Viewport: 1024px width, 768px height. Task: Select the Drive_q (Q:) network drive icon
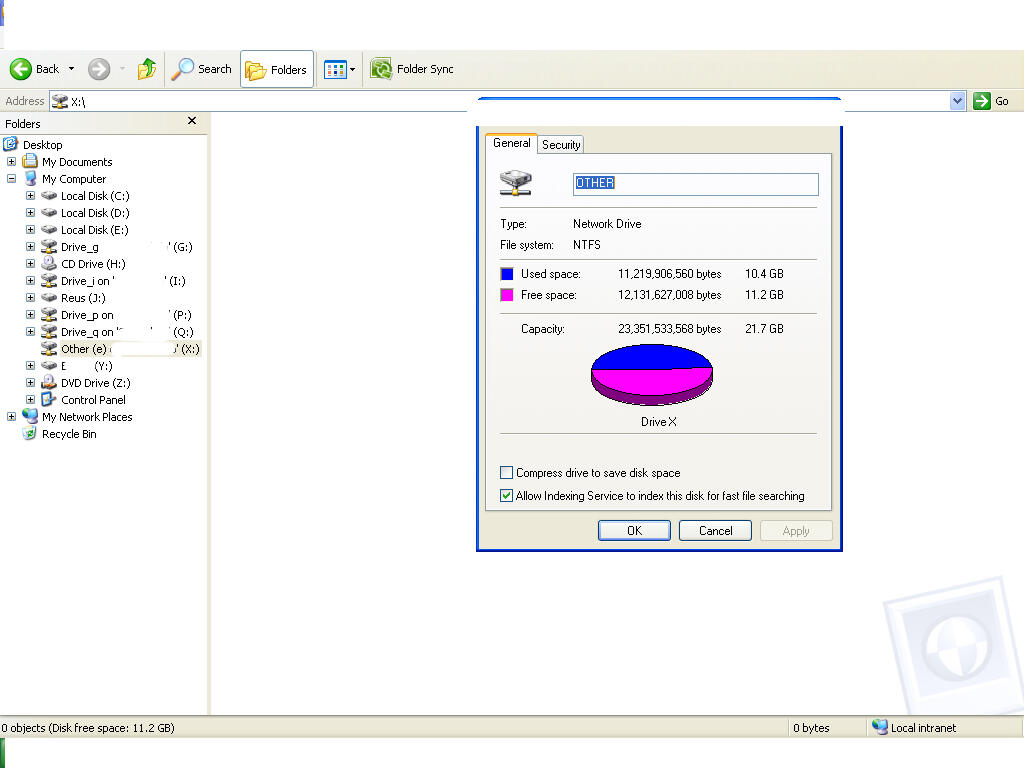click(49, 331)
